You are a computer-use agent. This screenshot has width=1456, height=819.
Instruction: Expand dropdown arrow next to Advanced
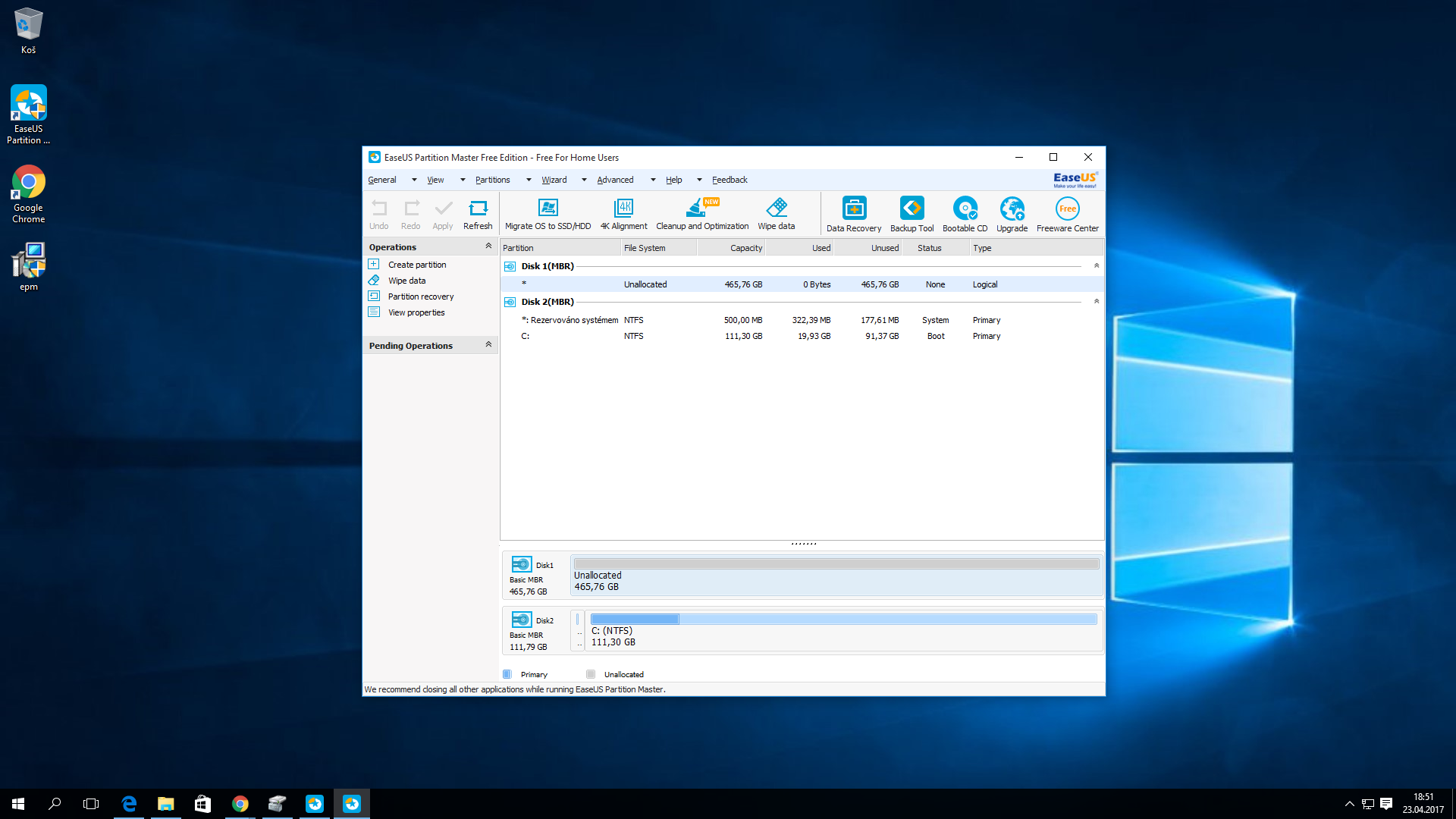coord(653,180)
